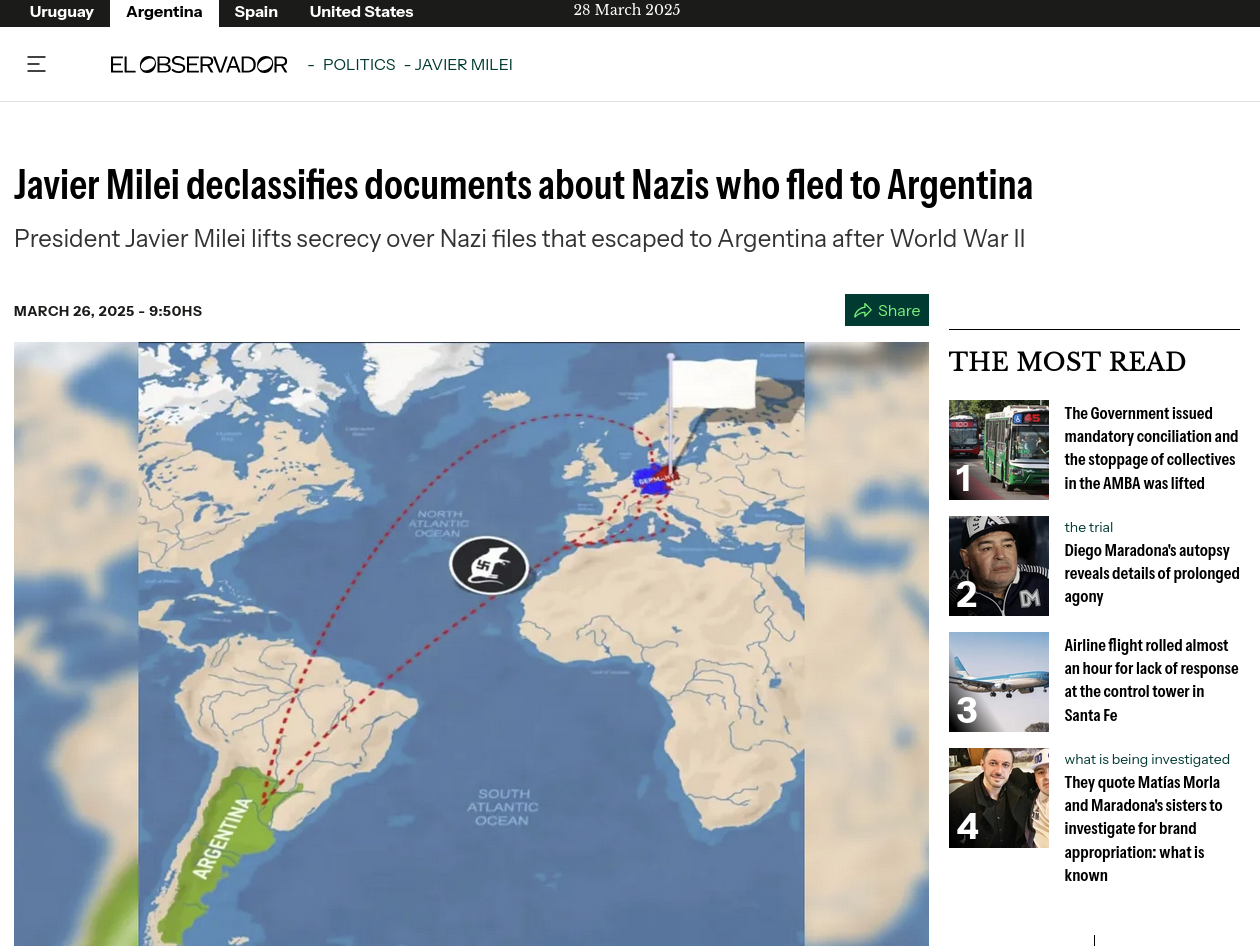
Task: Click the Share button
Action: [887, 310]
